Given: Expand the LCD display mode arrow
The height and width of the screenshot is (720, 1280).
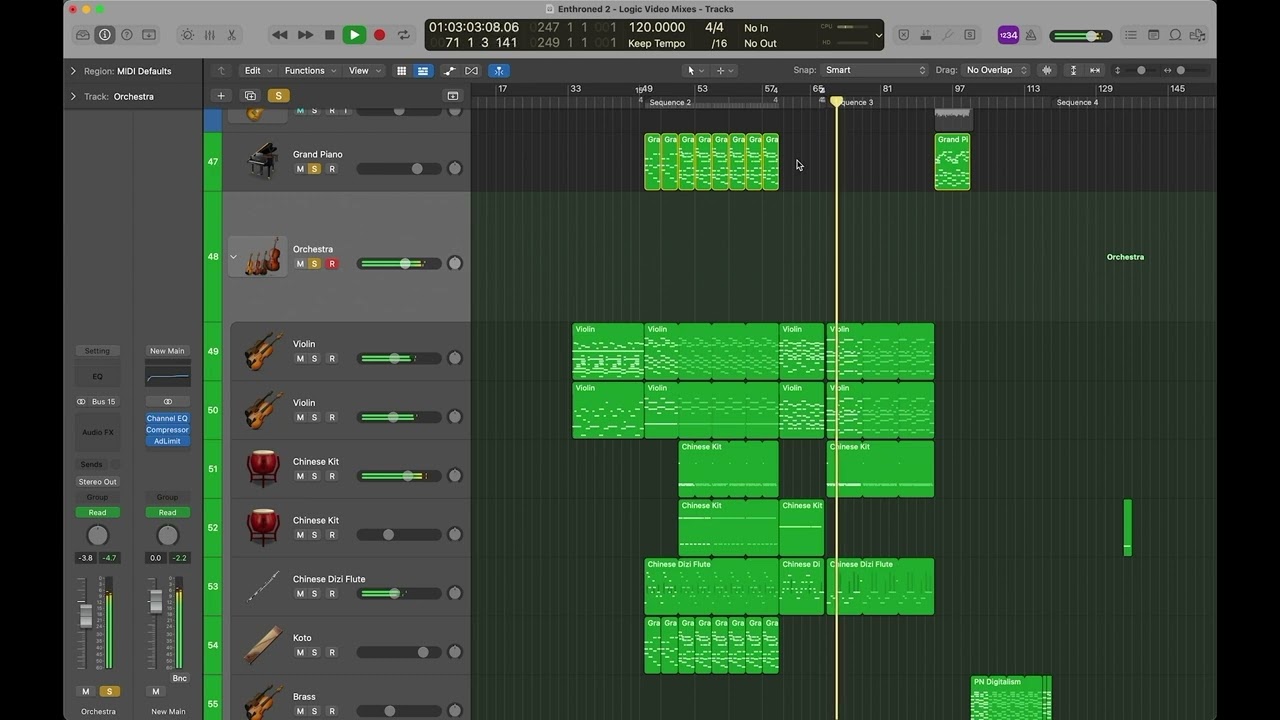Looking at the screenshot, I should (x=878, y=36).
